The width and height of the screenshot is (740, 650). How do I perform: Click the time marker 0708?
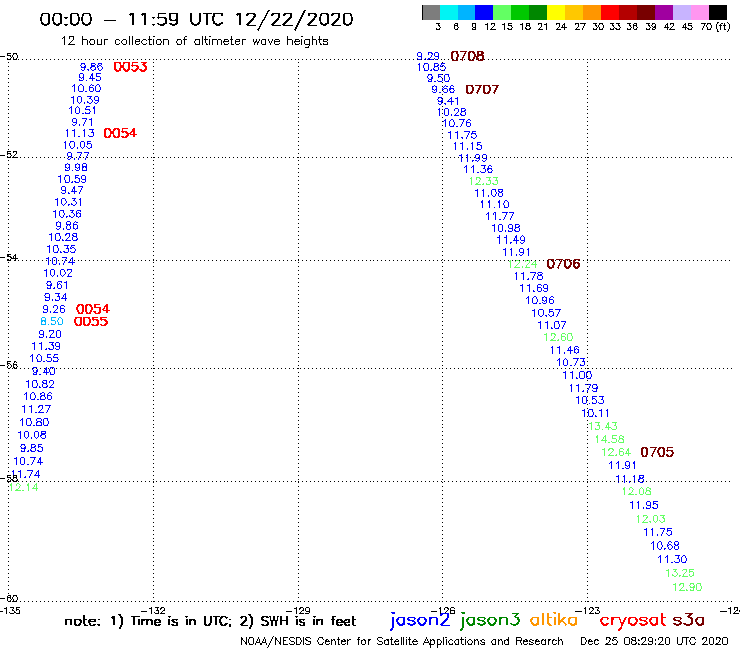coord(467,56)
